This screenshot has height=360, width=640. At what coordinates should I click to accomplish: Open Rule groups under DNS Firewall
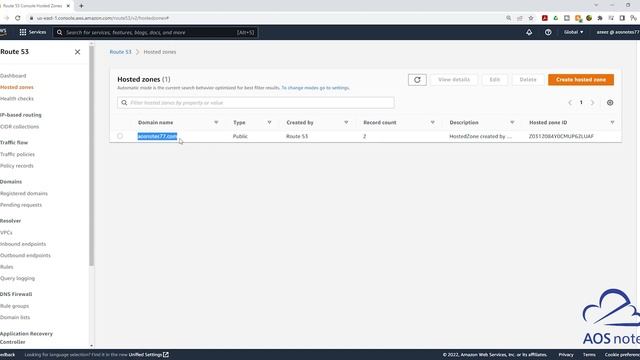click(15, 306)
